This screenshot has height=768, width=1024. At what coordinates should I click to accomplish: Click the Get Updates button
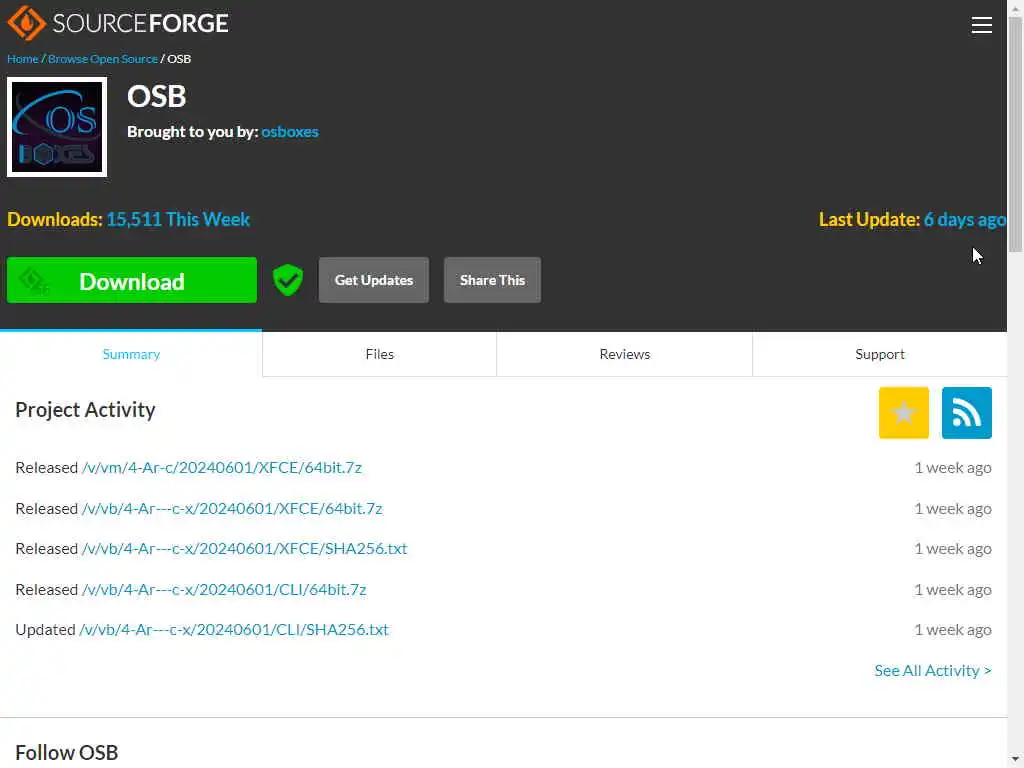(374, 280)
